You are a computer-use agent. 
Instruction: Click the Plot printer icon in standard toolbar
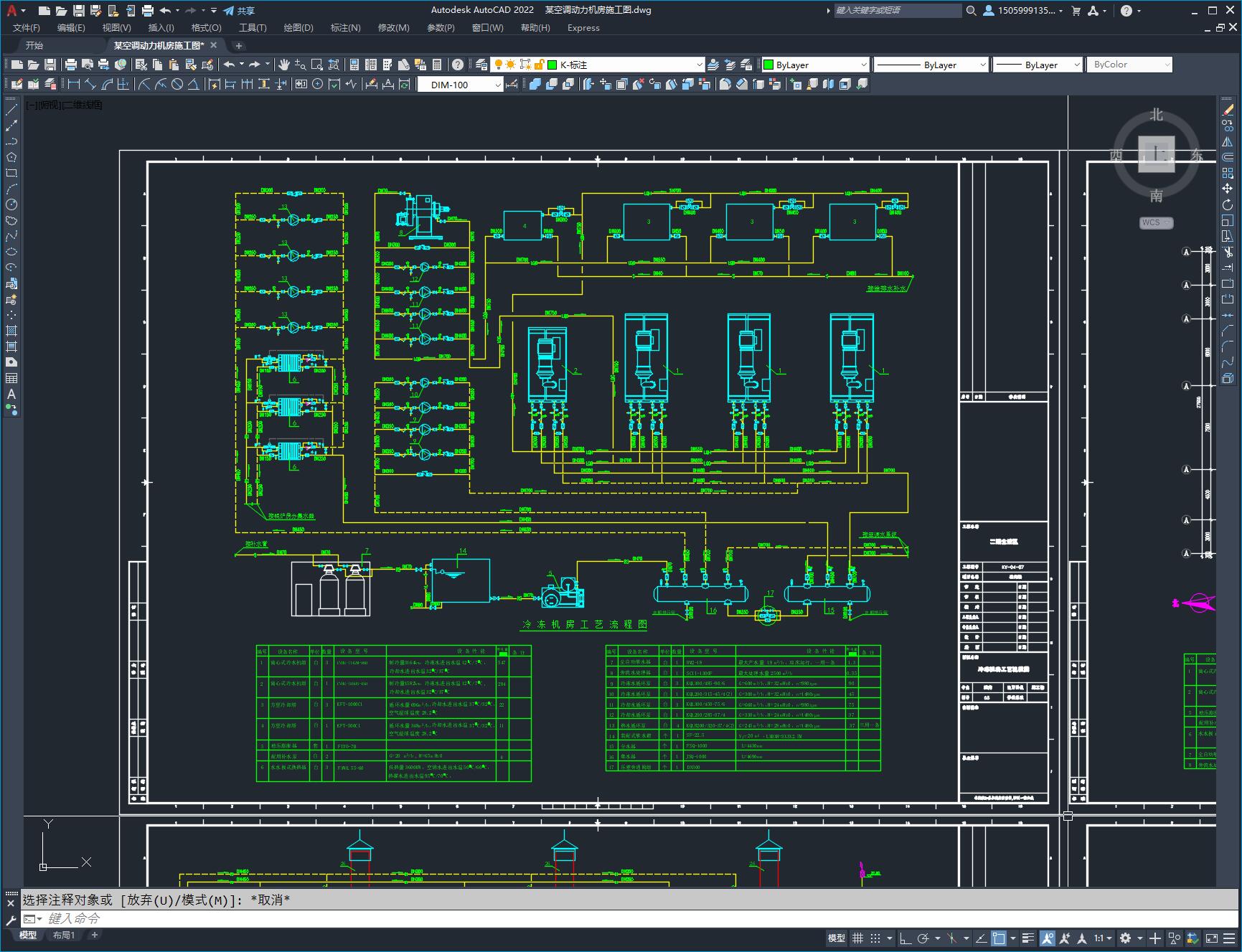[x=70, y=65]
